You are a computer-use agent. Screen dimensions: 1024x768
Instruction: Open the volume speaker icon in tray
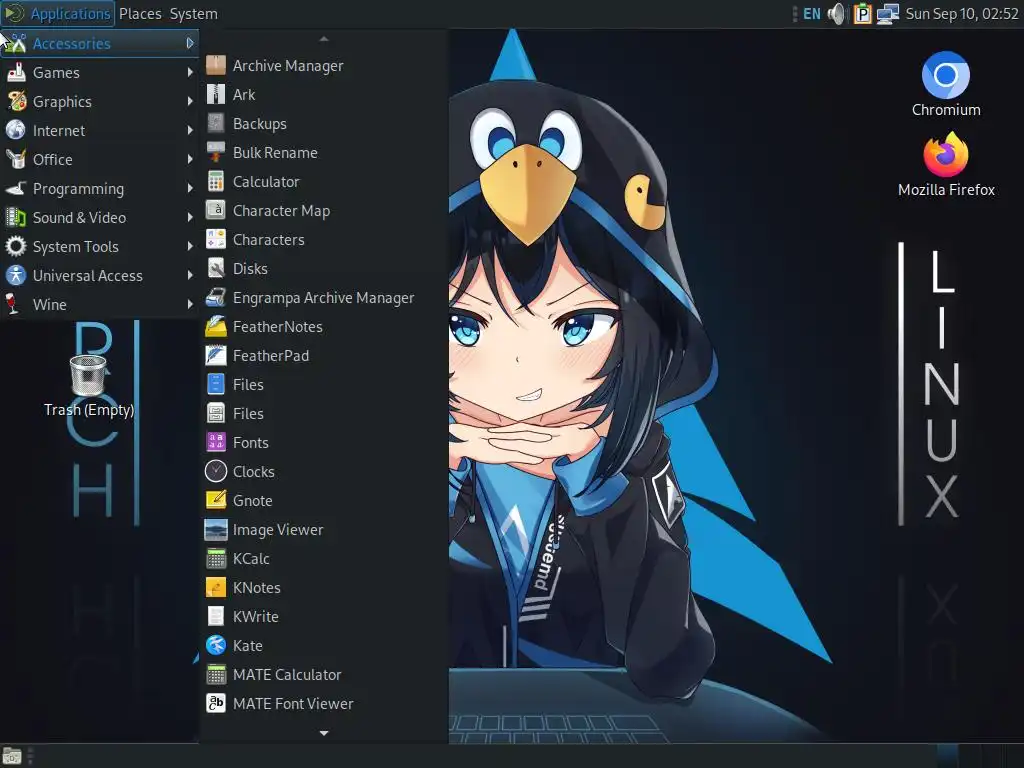point(837,14)
